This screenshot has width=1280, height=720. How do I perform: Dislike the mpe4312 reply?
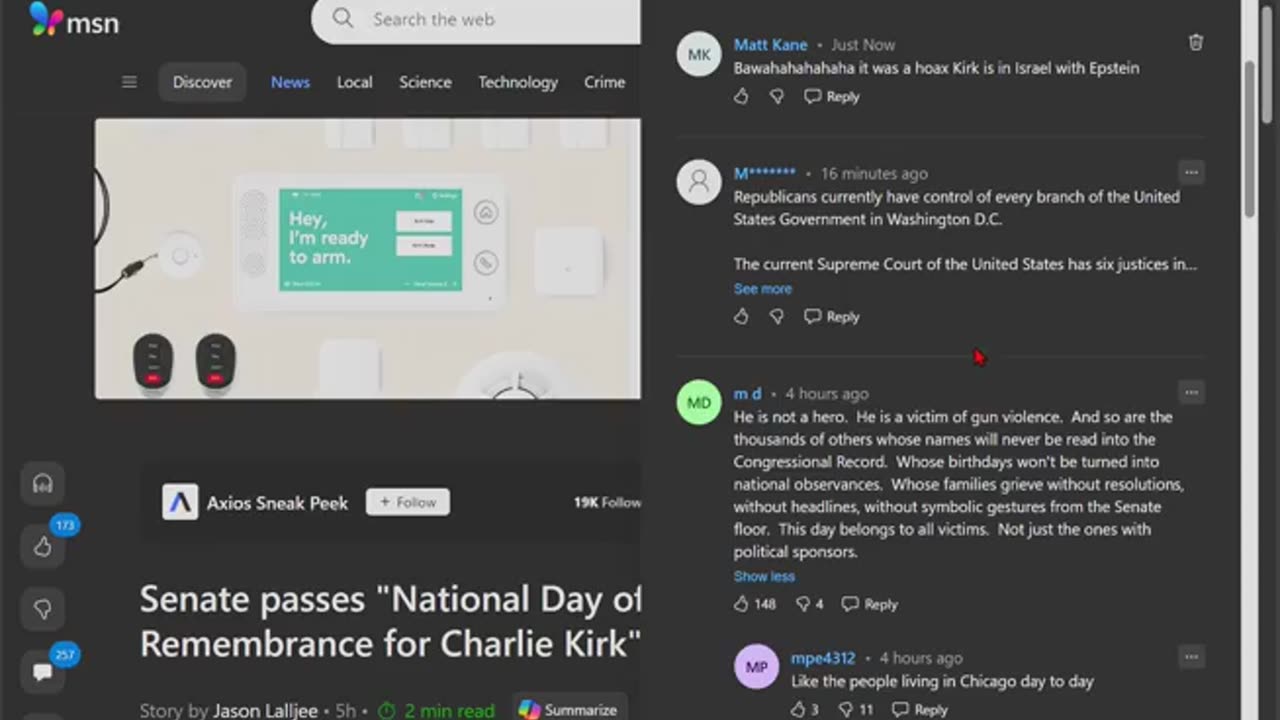pyautogui.click(x=855, y=709)
